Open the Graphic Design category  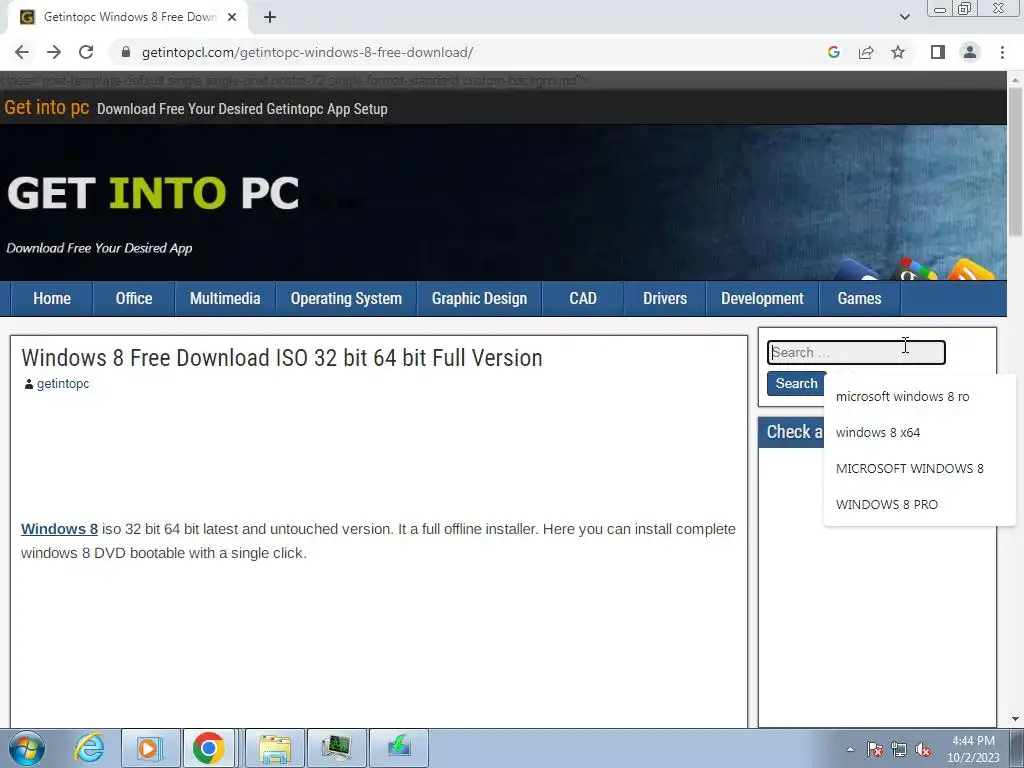coord(479,298)
